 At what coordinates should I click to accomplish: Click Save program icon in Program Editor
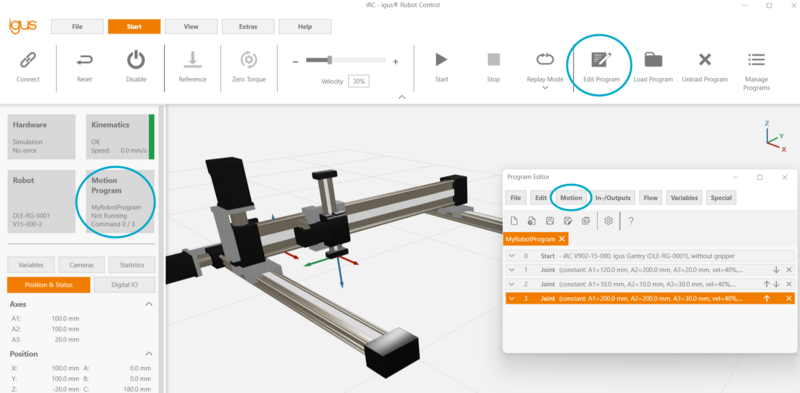(549, 221)
